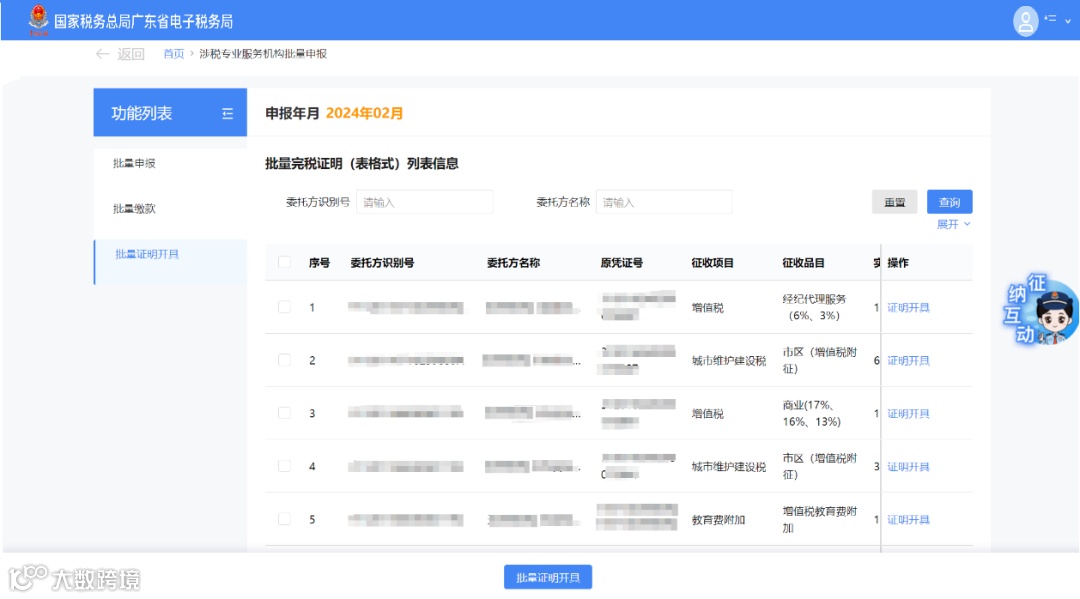Image resolution: width=1080 pixels, height=599 pixels.
Task: Open 证明开具 link on row 2
Action: (x=907, y=360)
